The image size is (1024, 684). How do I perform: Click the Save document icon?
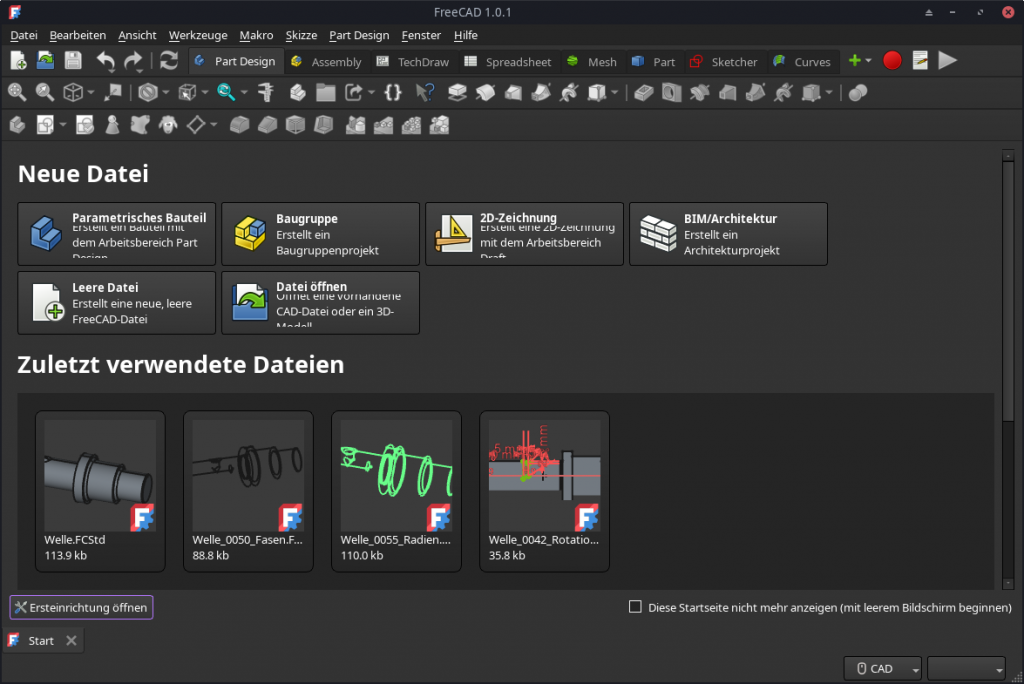tap(73, 61)
